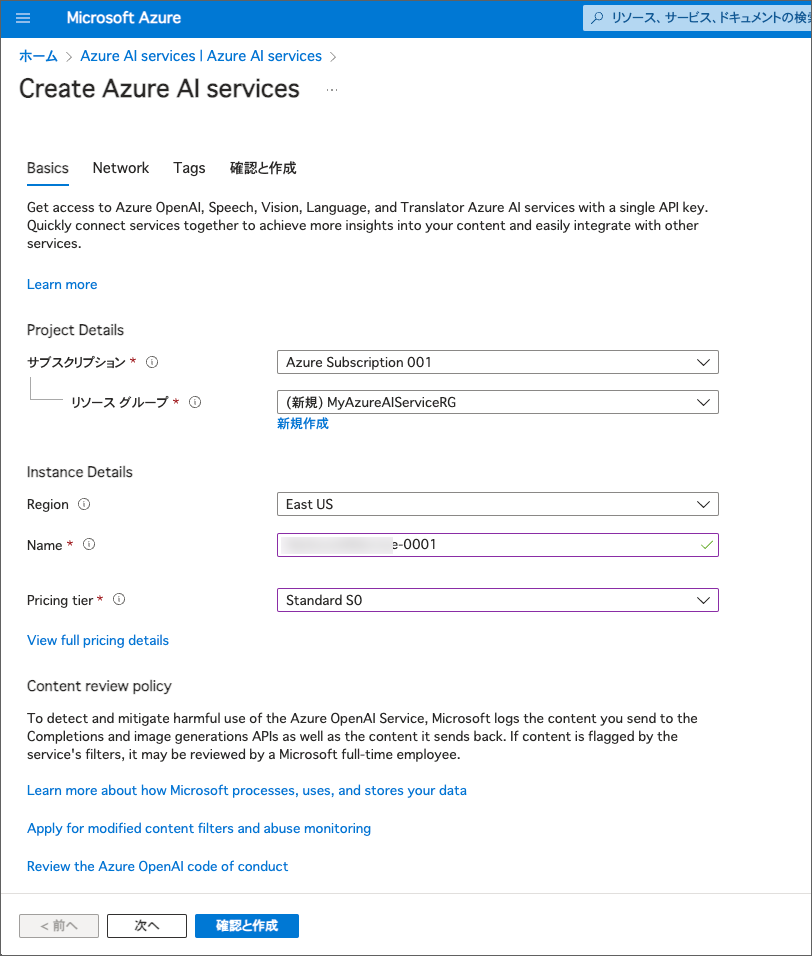Switch to the Tags tab
Screen dimensions: 812x956
pos(189,168)
